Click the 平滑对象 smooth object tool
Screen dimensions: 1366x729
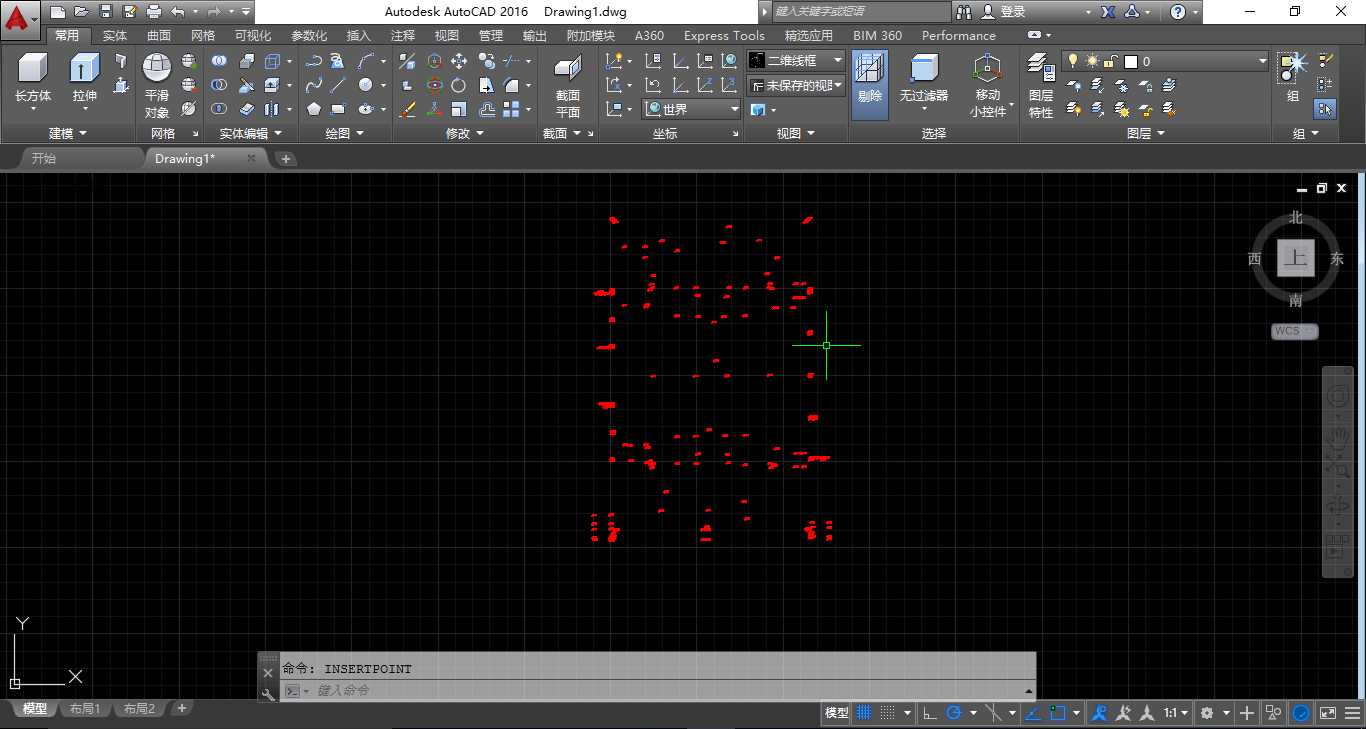pyautogui.click(x=157, y=85)
